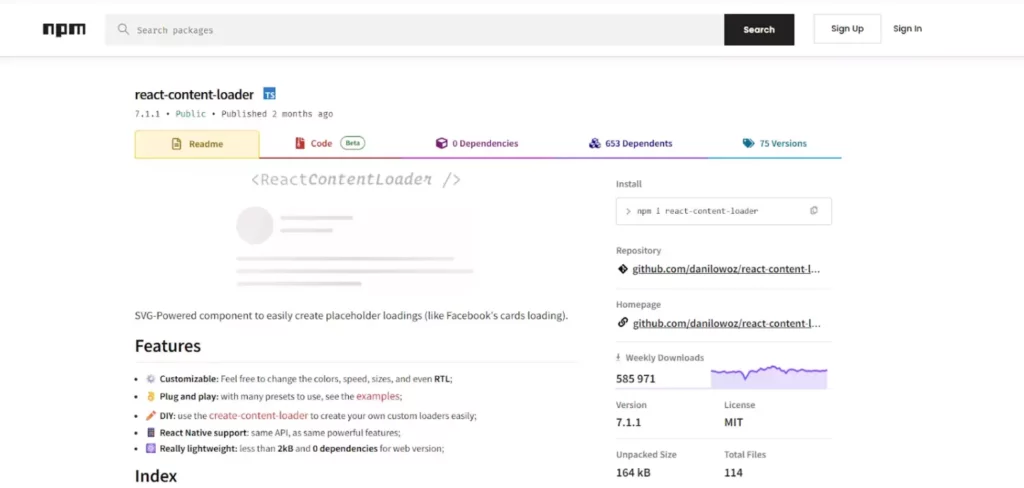Click the Index heading
Viewport: 1024px width, 488px height.
(x=156, y=476)
